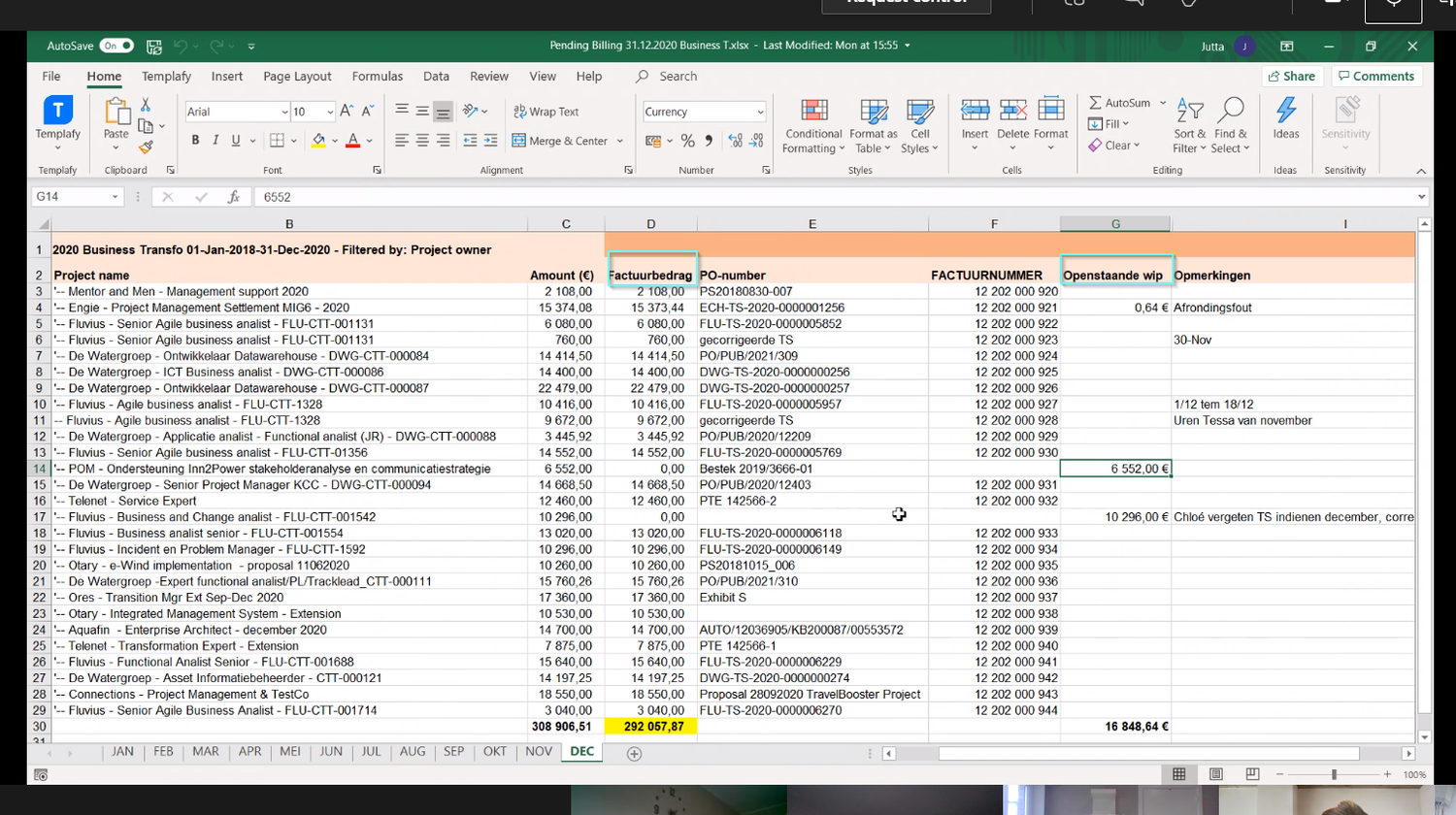Expand Merge & Center options arrow

[x=620, y=141]
